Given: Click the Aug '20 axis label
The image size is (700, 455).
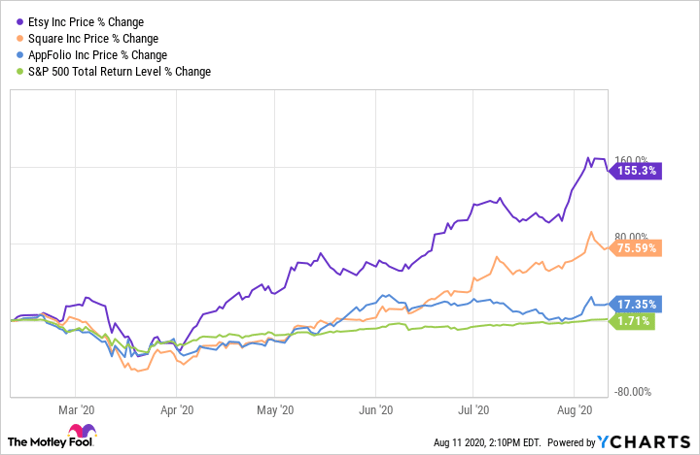Looking at the screenshot, I should tap(573, 409).
